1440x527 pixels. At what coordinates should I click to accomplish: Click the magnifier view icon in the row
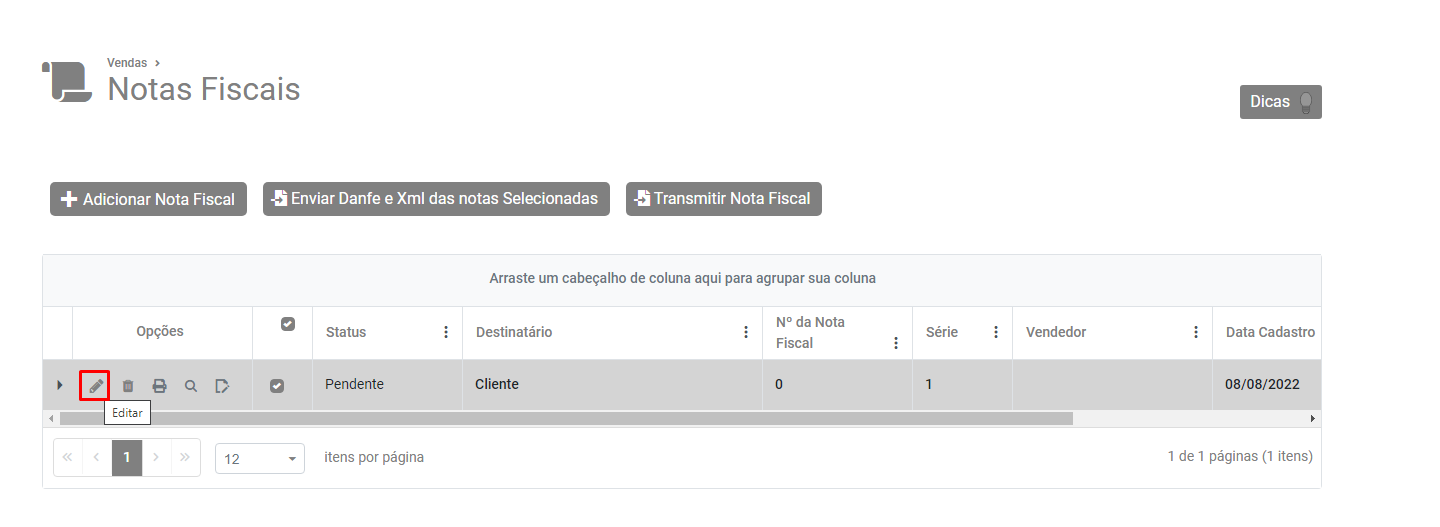[191, 385]
